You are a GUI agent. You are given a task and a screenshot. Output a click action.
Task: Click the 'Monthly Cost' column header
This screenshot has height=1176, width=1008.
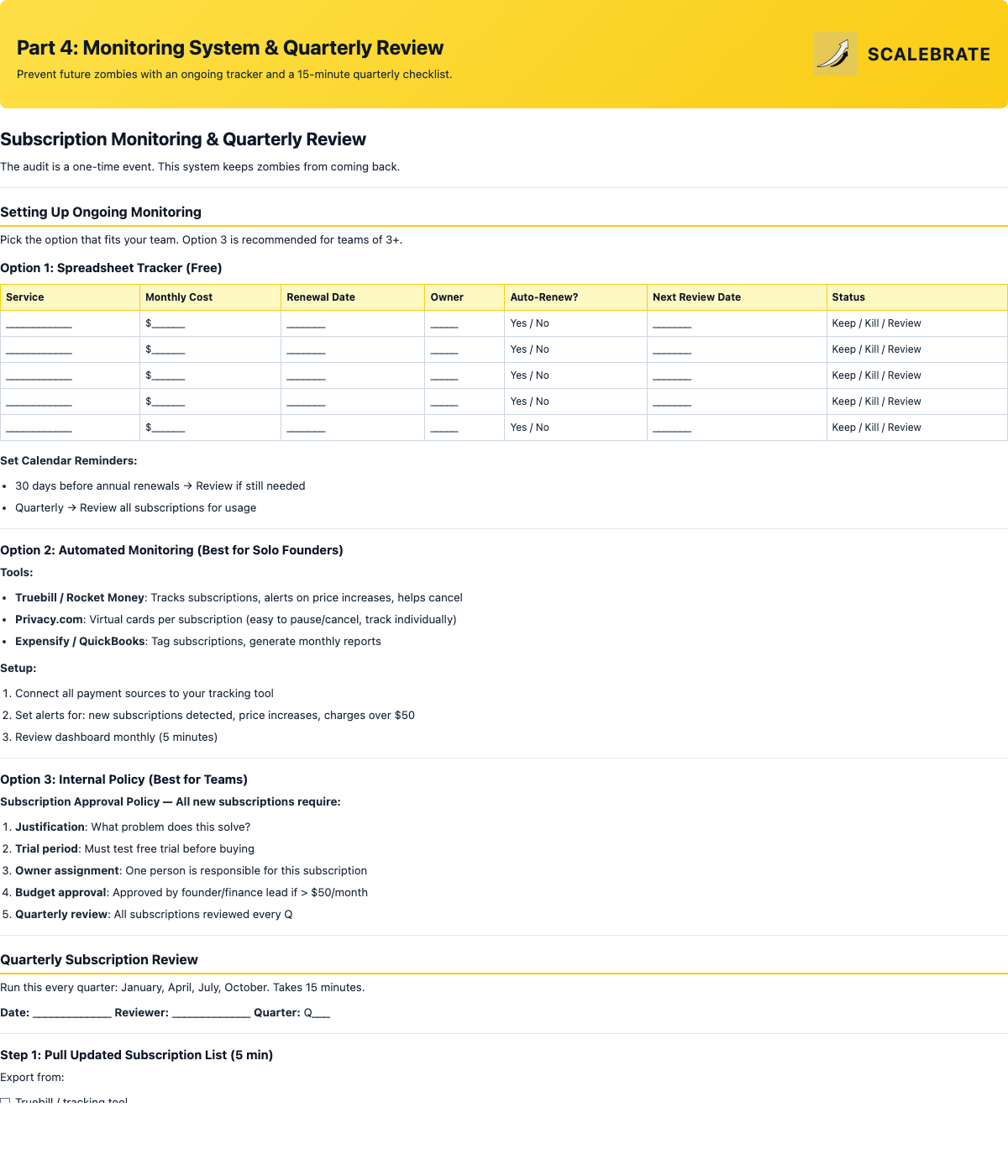pos(211,297)
